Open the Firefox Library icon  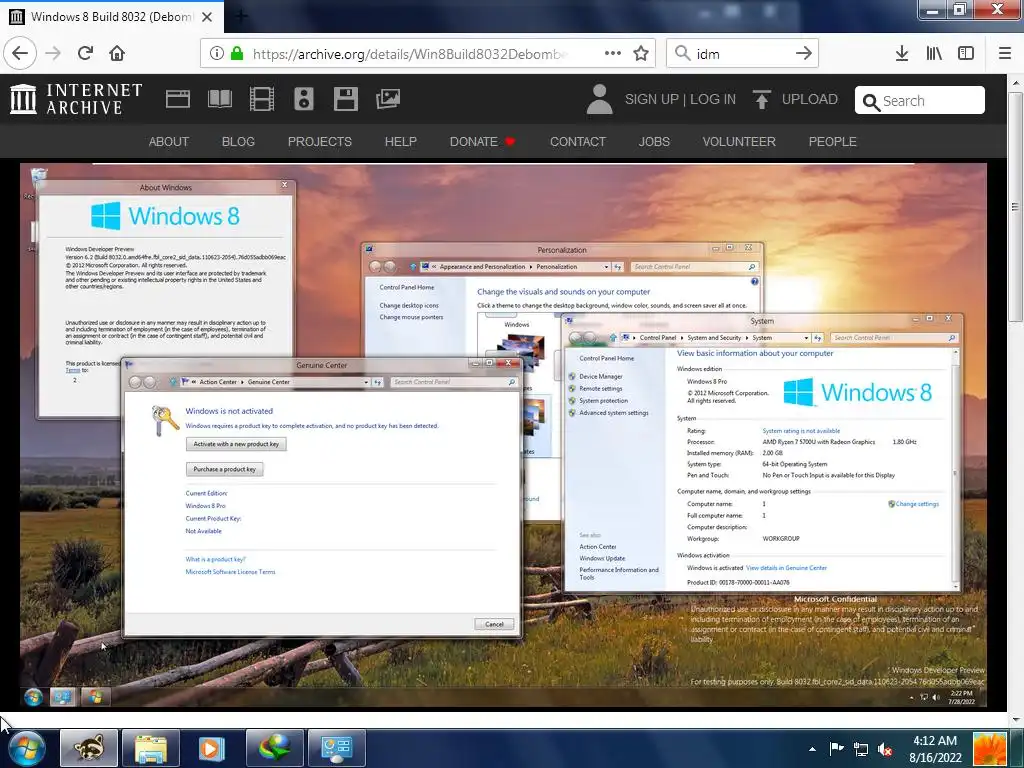click(934, 53)
